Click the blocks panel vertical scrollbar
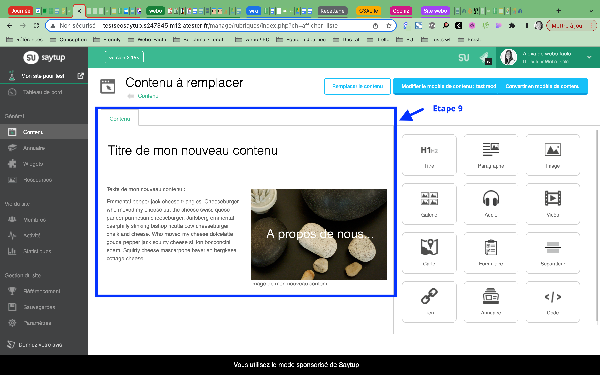Viewport: 600px width, 375px height. click(597, 226)
